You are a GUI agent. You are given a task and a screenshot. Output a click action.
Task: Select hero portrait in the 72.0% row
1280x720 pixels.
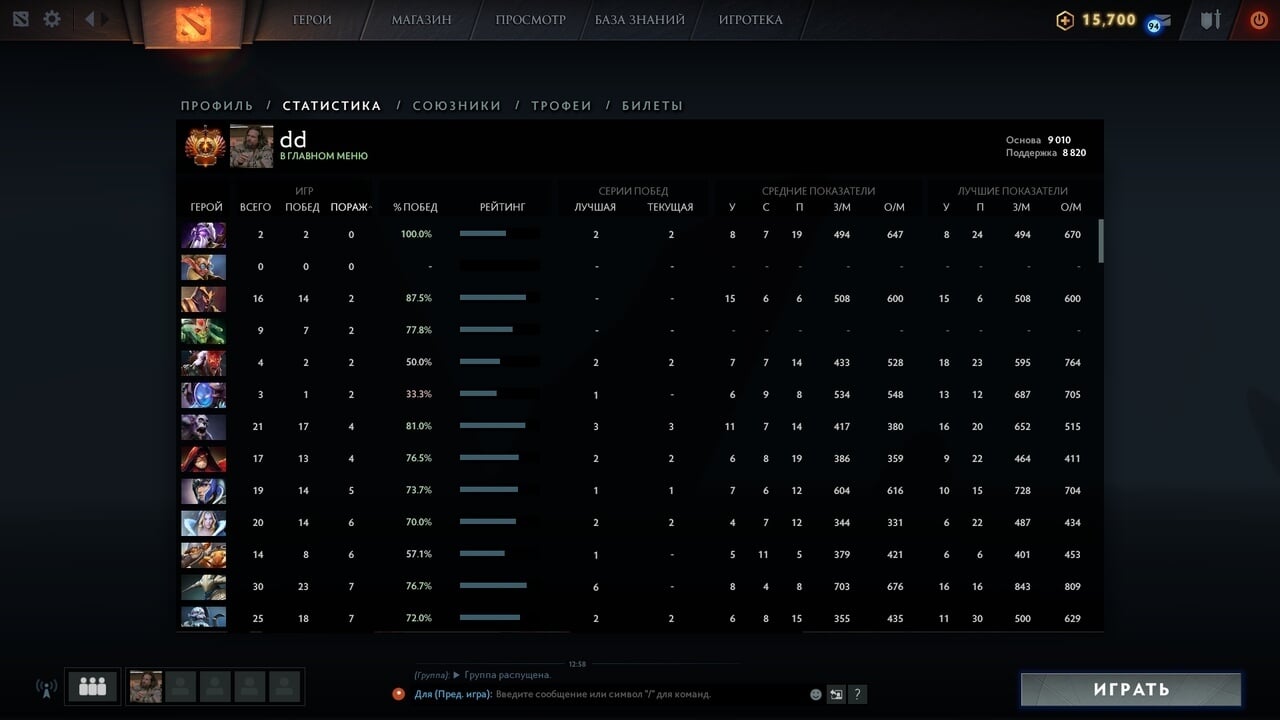point(203,617)
